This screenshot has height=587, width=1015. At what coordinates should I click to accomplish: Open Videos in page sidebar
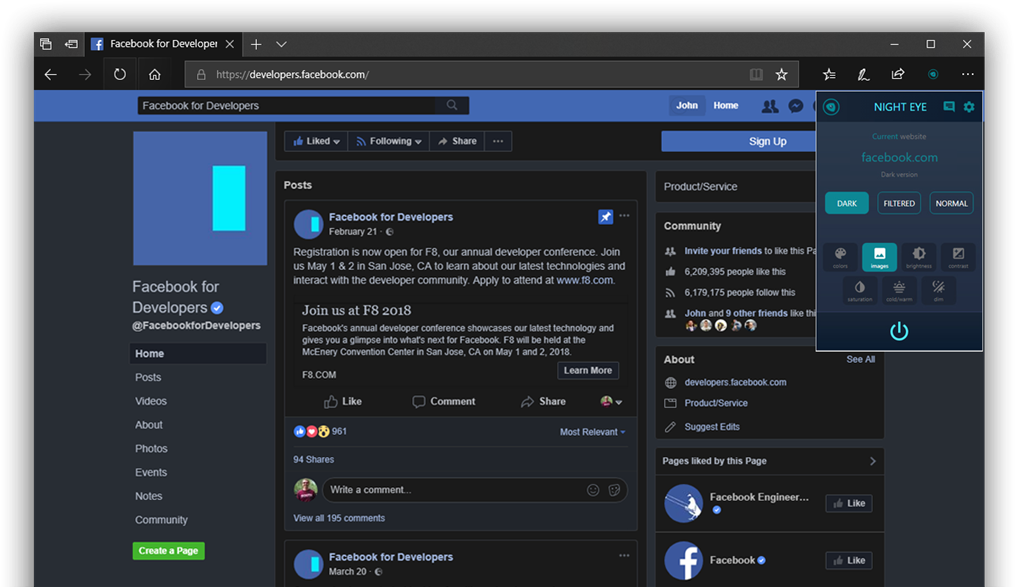(151, 401)
